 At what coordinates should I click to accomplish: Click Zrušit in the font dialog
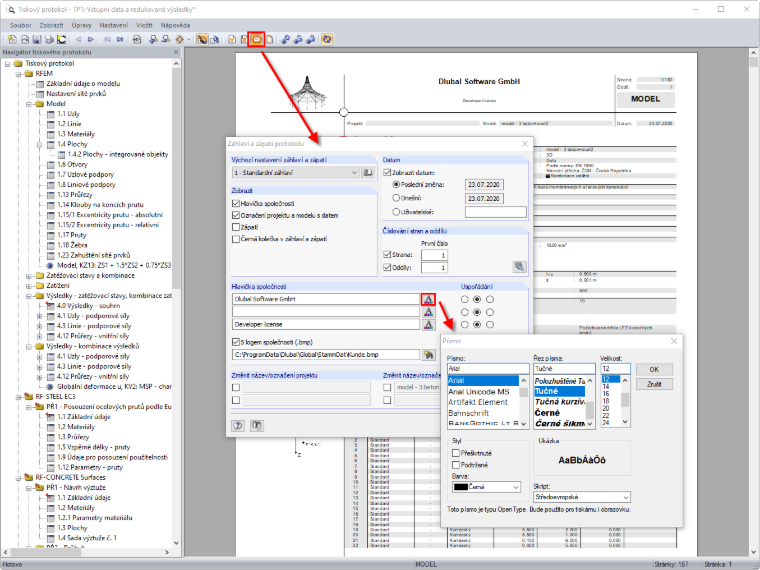[x=654, y=384]
